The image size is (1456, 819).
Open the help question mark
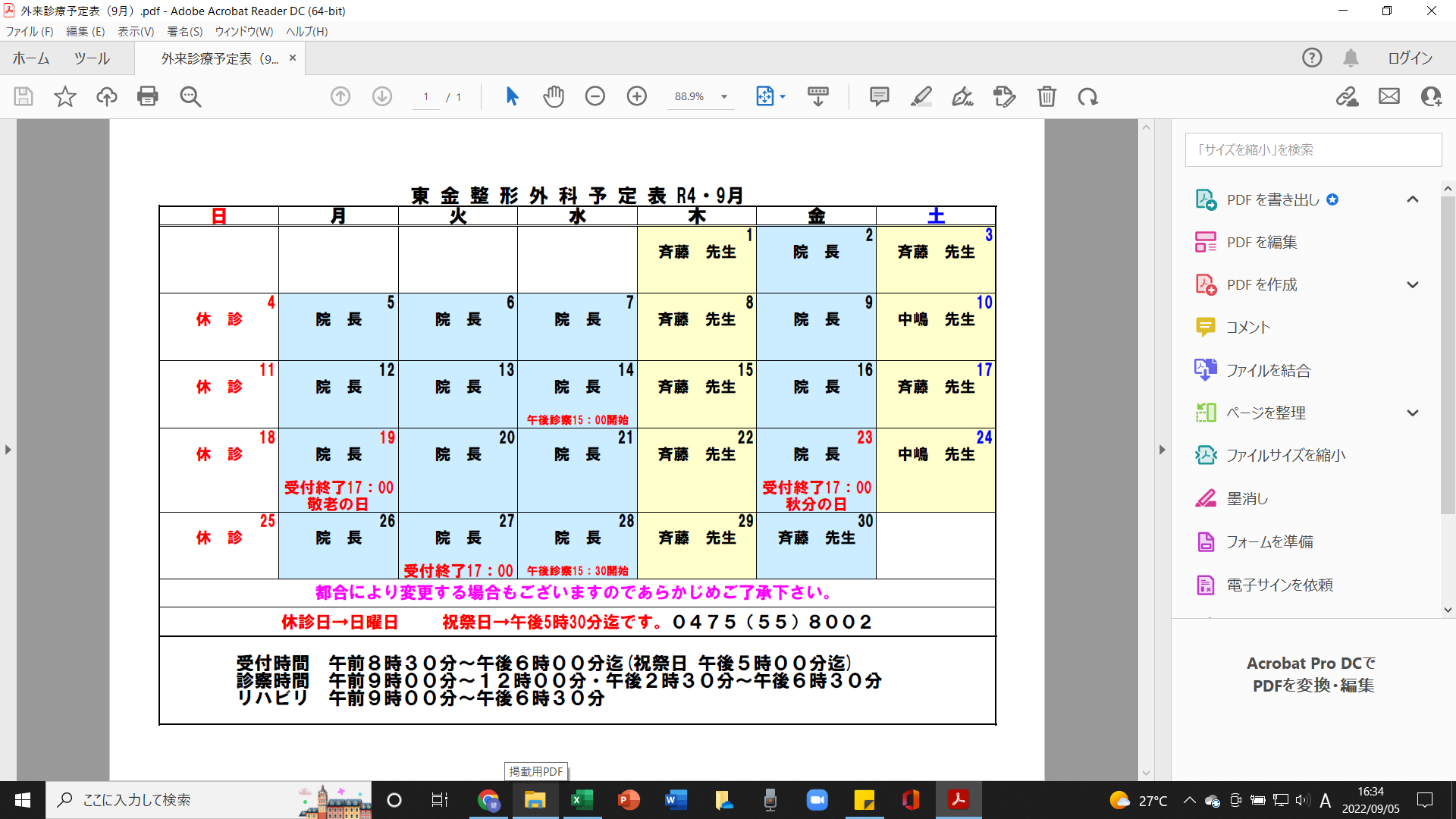(x=1312, y=58)
